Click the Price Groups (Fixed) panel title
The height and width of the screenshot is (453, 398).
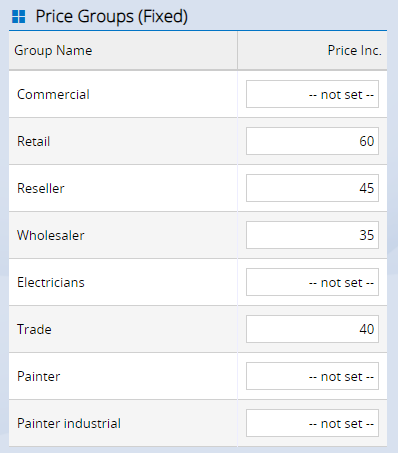[112, 17]
